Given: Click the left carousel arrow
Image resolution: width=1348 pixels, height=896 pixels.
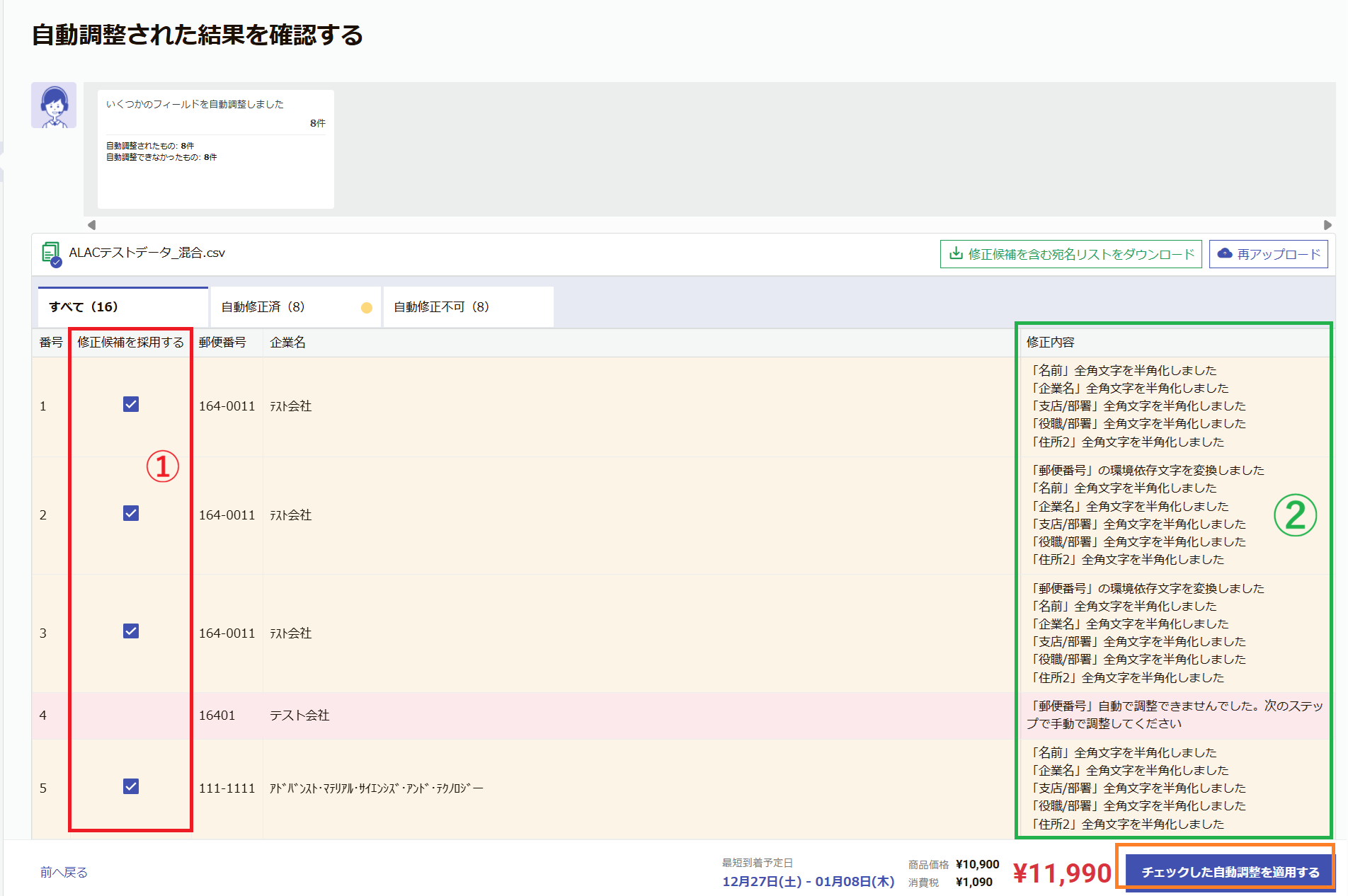Looking at the screenshot, I should tap(91, 225).
